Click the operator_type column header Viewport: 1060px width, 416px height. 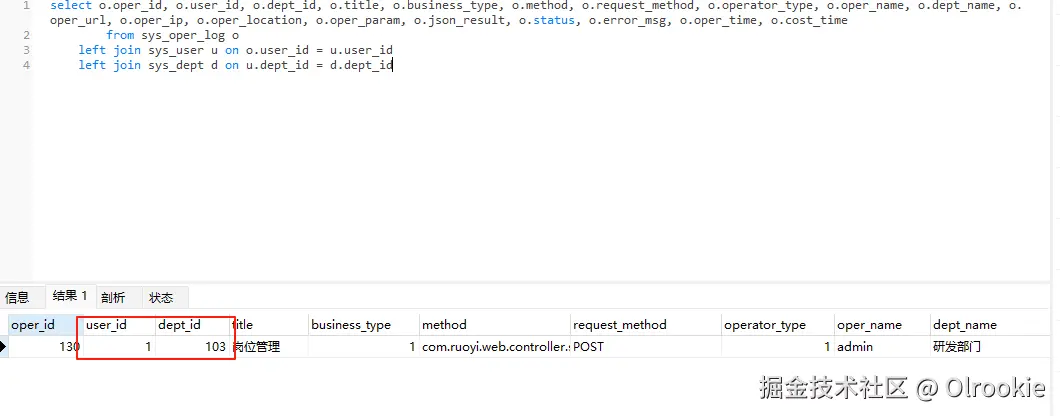click(777, 325)
